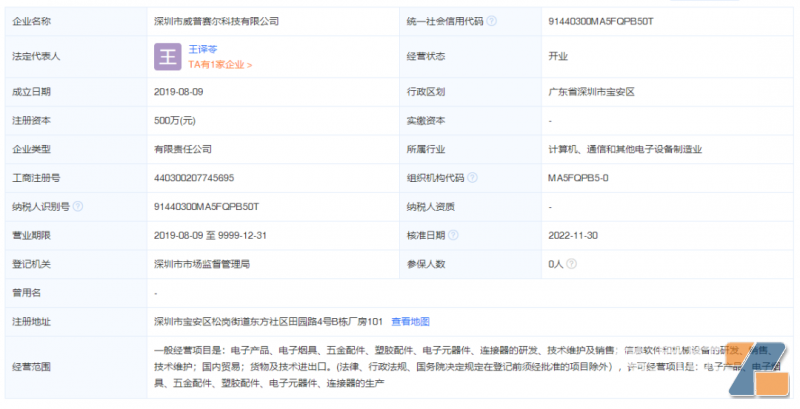The width and height of the screenshot is (800, 409).
Task: Click 查看地图 to view address map
Action: coord(410,321)
